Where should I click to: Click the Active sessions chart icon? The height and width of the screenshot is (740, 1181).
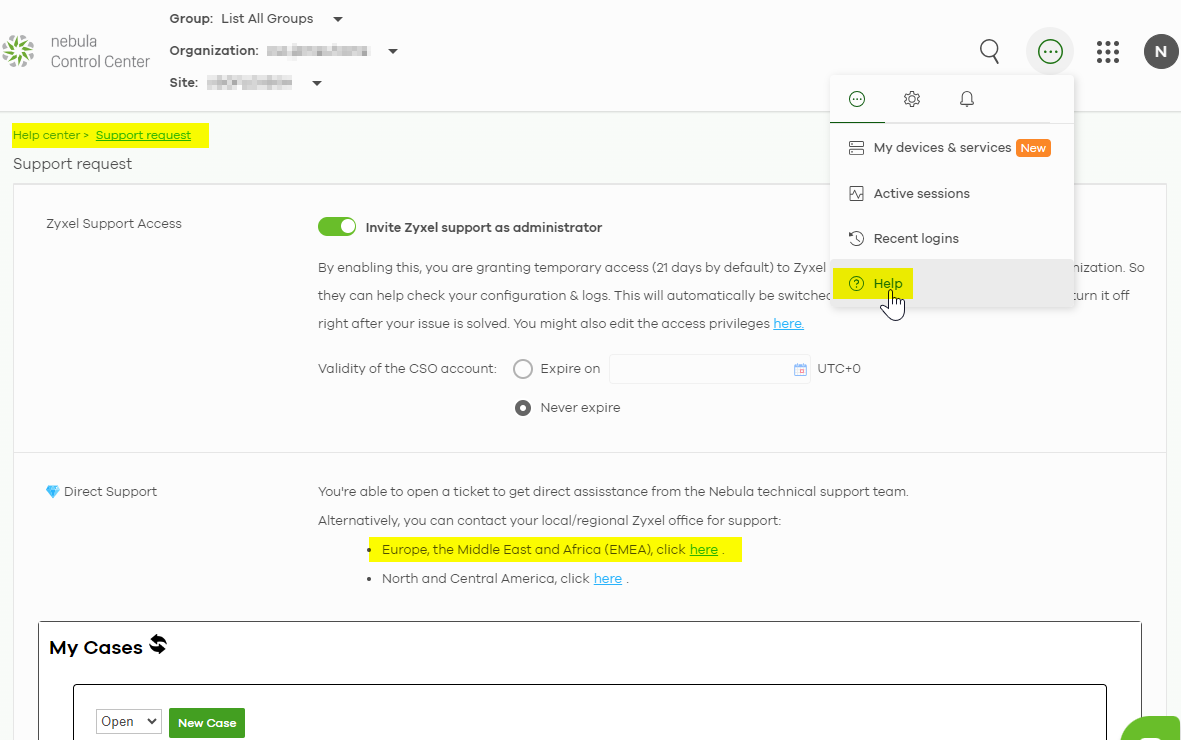pyautogui.click(x=856, y=194)
